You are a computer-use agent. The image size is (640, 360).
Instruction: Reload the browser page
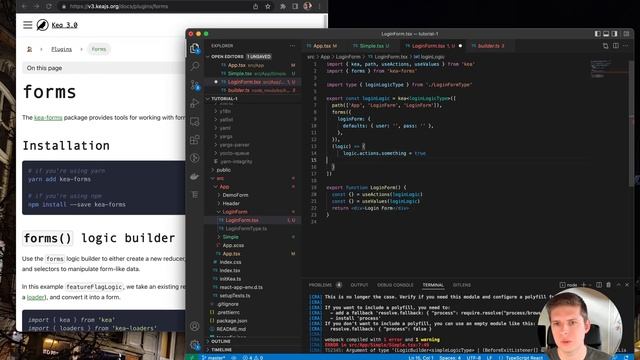[x=49, y=6]
